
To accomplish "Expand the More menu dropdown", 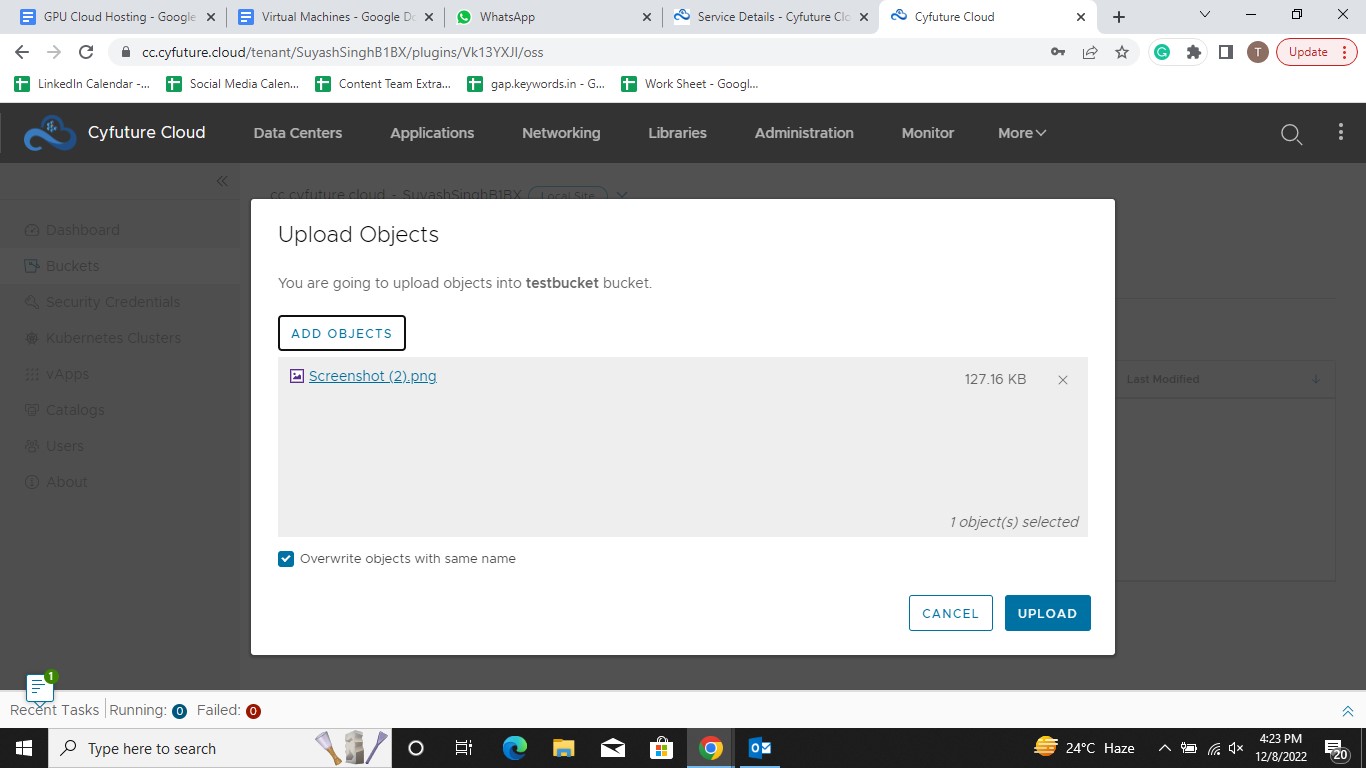I will pyautogui.click(x=1021, y=133).
